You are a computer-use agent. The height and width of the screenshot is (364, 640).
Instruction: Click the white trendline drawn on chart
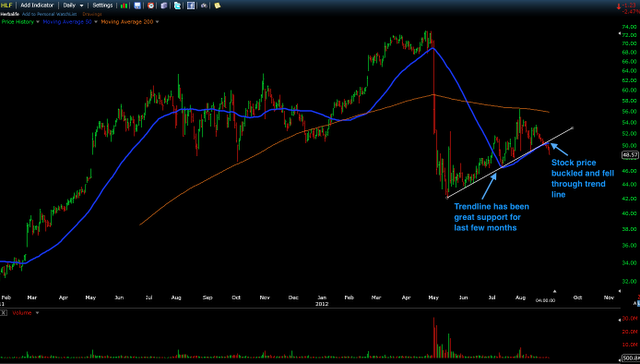click(510, 163)
